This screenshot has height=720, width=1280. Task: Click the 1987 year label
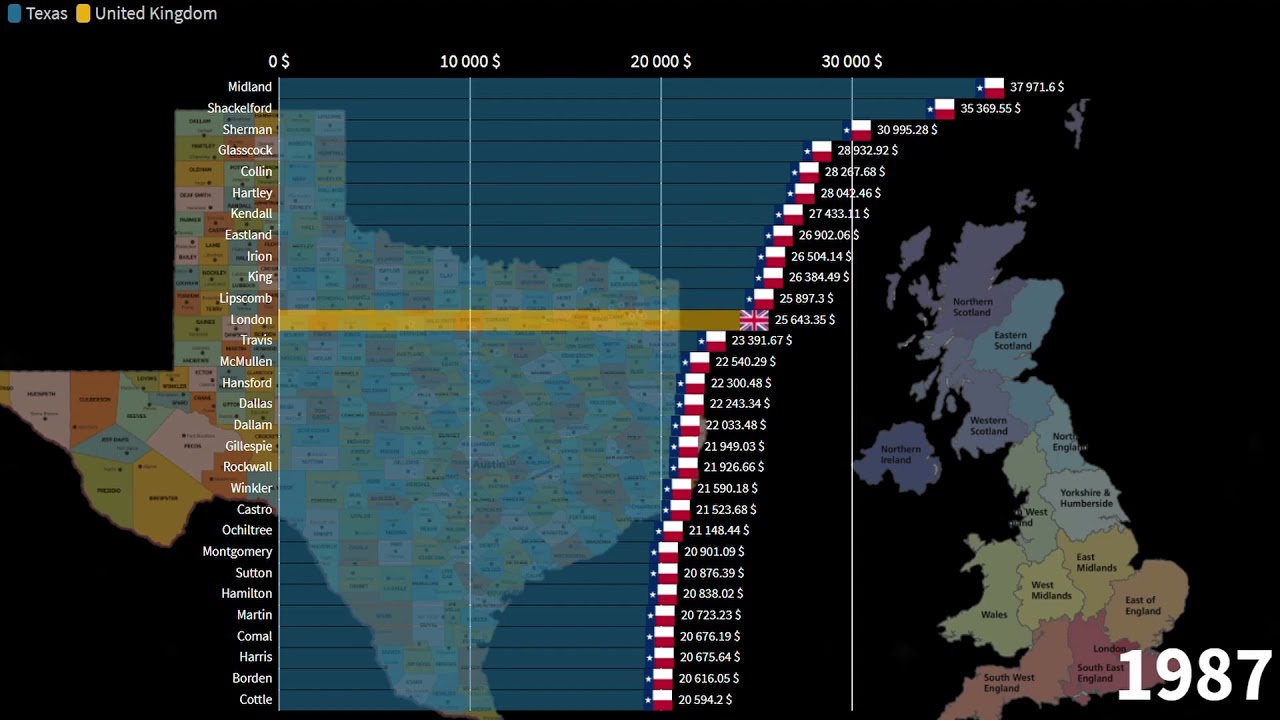(1193, 676)
